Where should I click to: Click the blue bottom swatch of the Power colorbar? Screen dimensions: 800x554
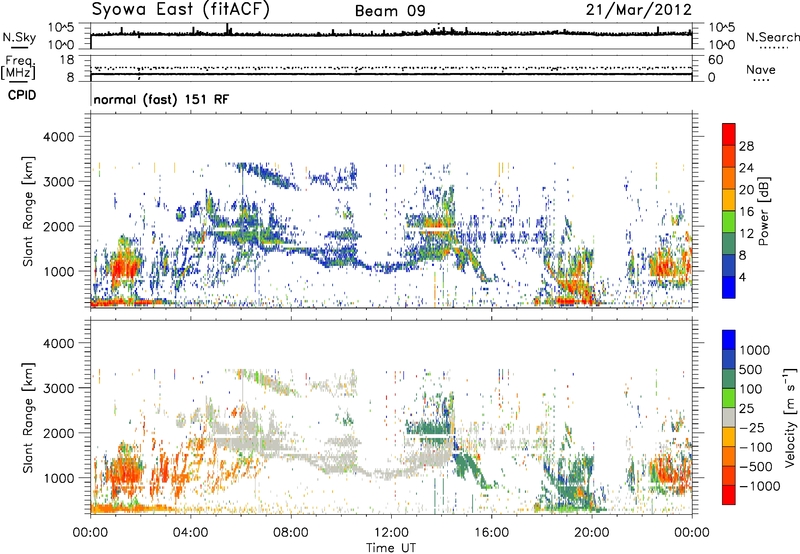pos(729,287)
